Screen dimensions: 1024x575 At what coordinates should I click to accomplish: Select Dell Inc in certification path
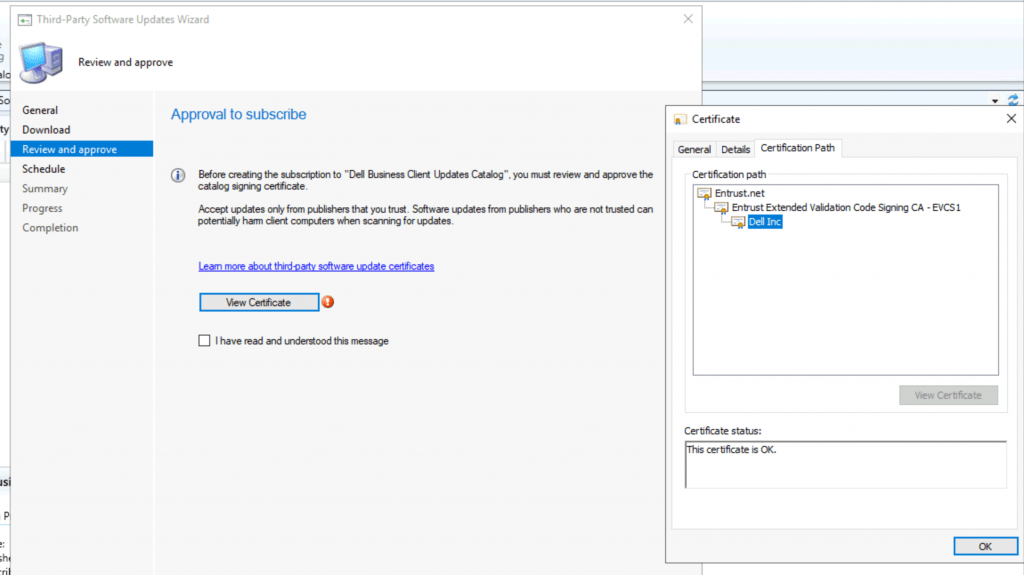coord(765,222)
